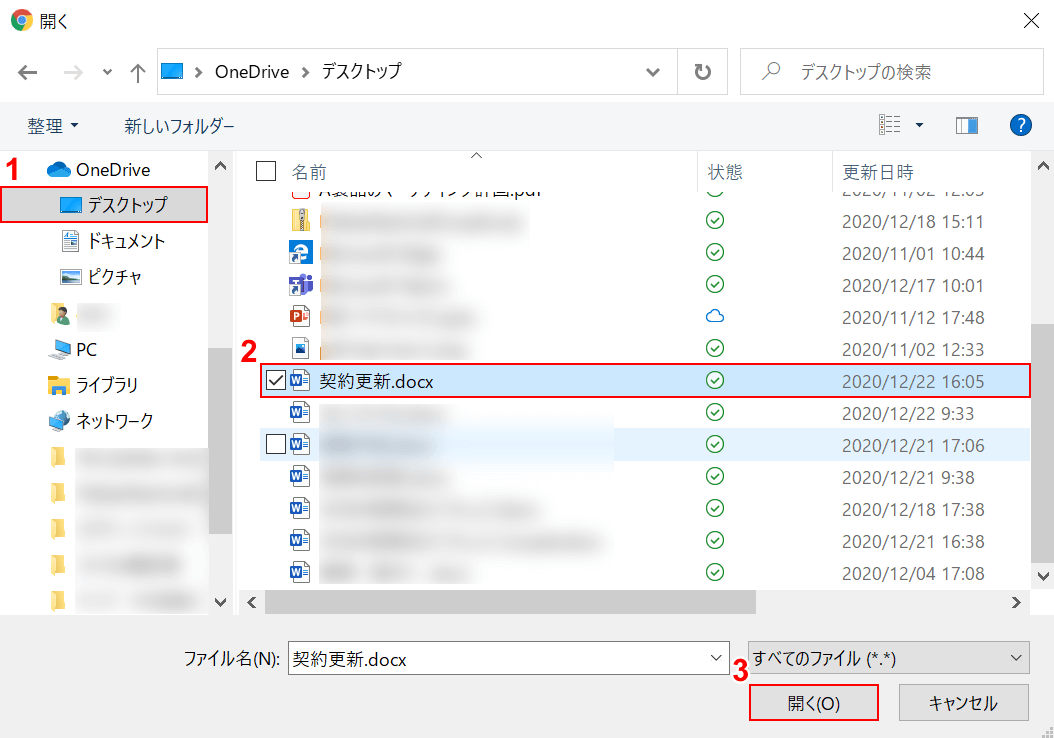Click the navigation pane vertical scrollbar
Viewport: 1054px width, 738px height.
click(x=220, y=440)
